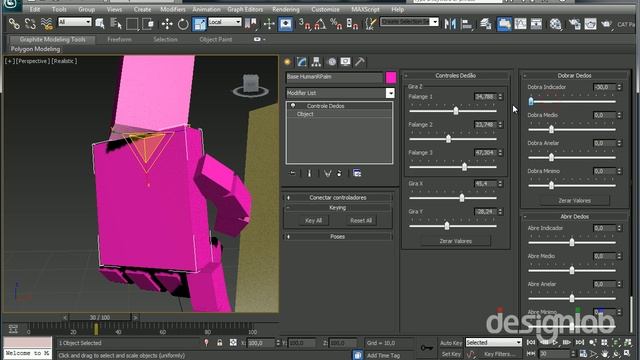Open the Animation menu
The image size is (640, 360).
click(x=207, y=9)
